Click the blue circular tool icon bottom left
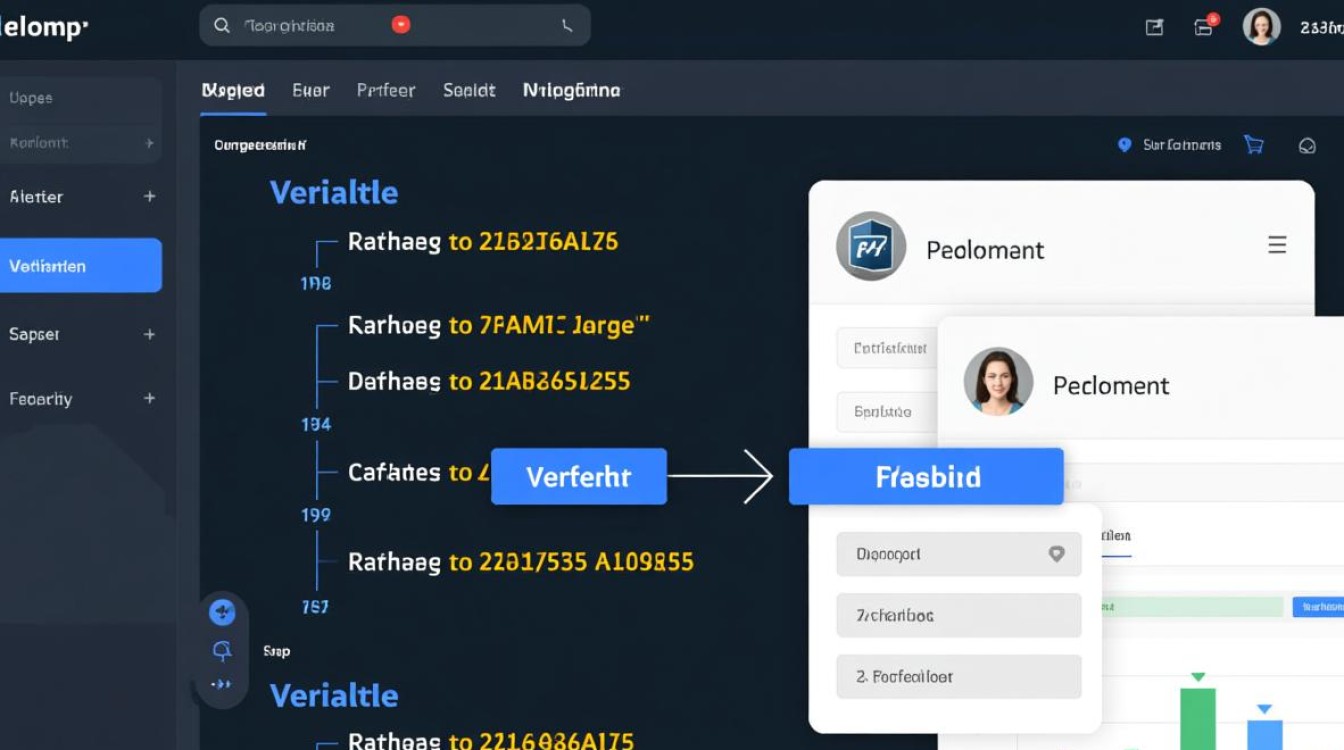The height and width of the screenshot is (750, 1344). click(x=222, y=612)
